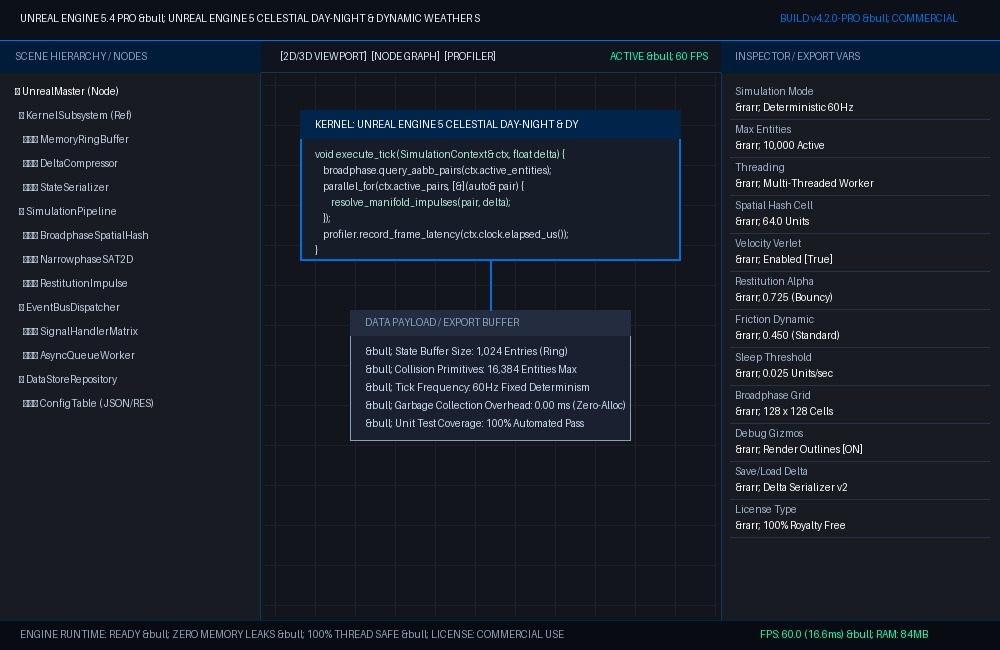Click the Unreal Engine 5.4 PRO window title

250,18
